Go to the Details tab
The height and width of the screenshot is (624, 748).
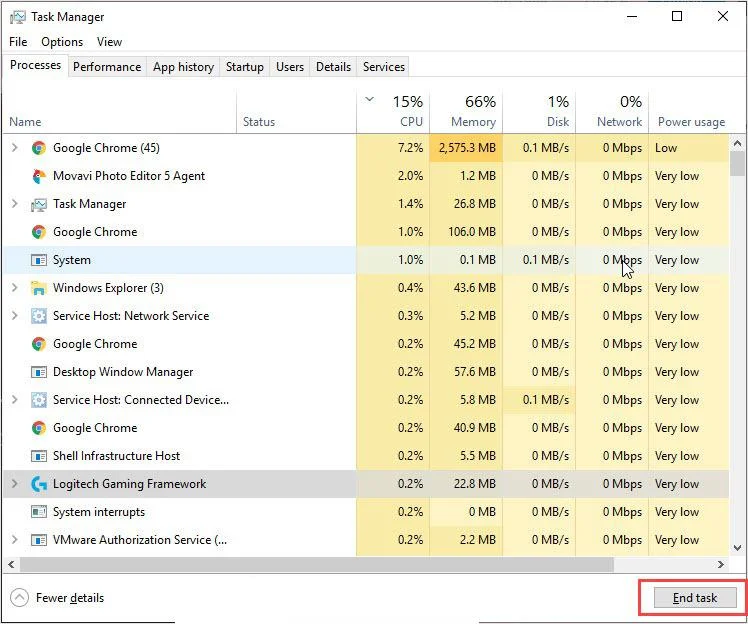click(x=333, y=67)
